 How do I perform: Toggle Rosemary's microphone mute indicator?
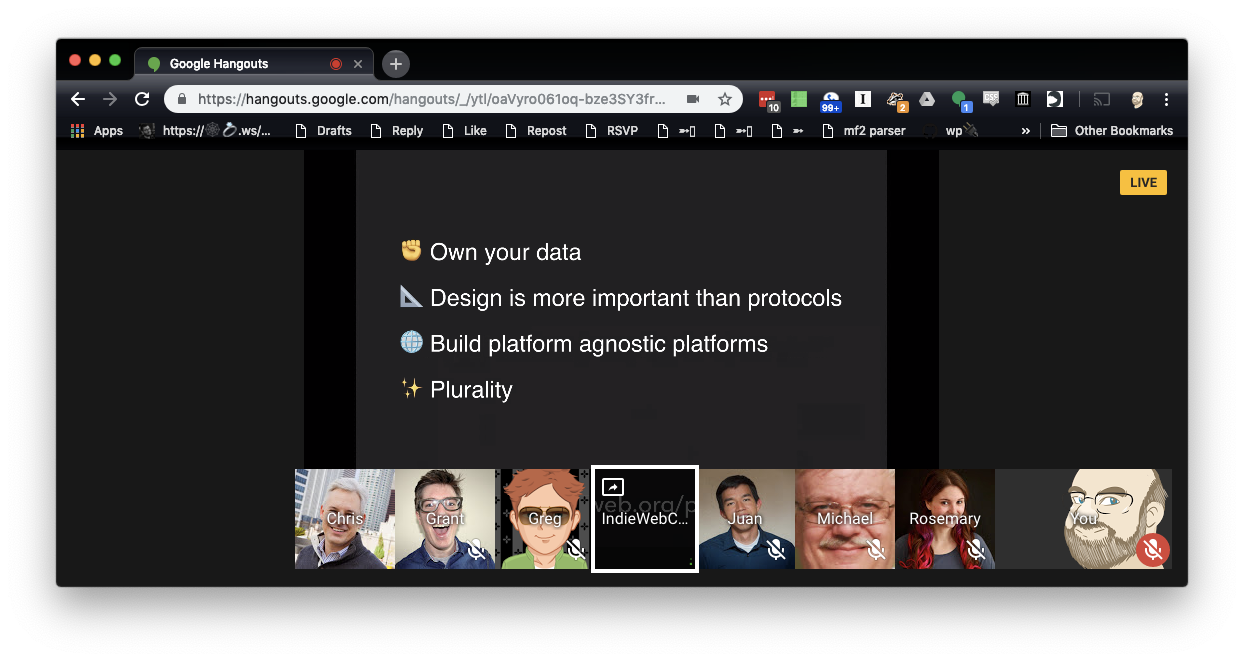tap(975, 550)
